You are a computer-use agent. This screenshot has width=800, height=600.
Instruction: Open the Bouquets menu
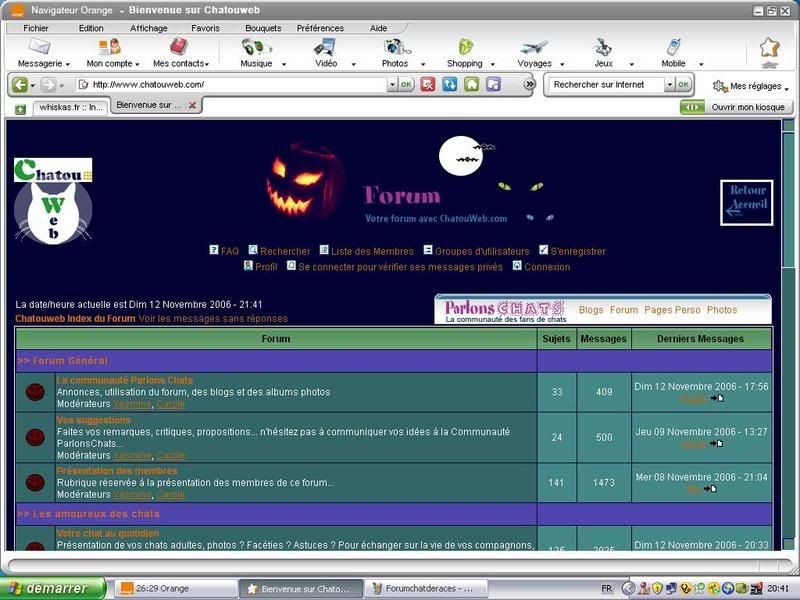(263, 28)
